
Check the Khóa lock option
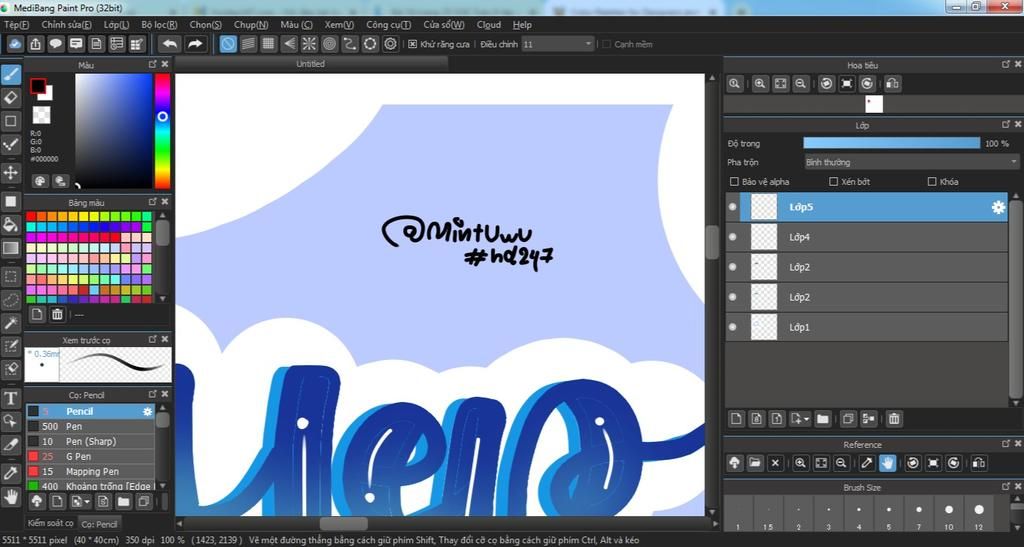coord(932,181)
